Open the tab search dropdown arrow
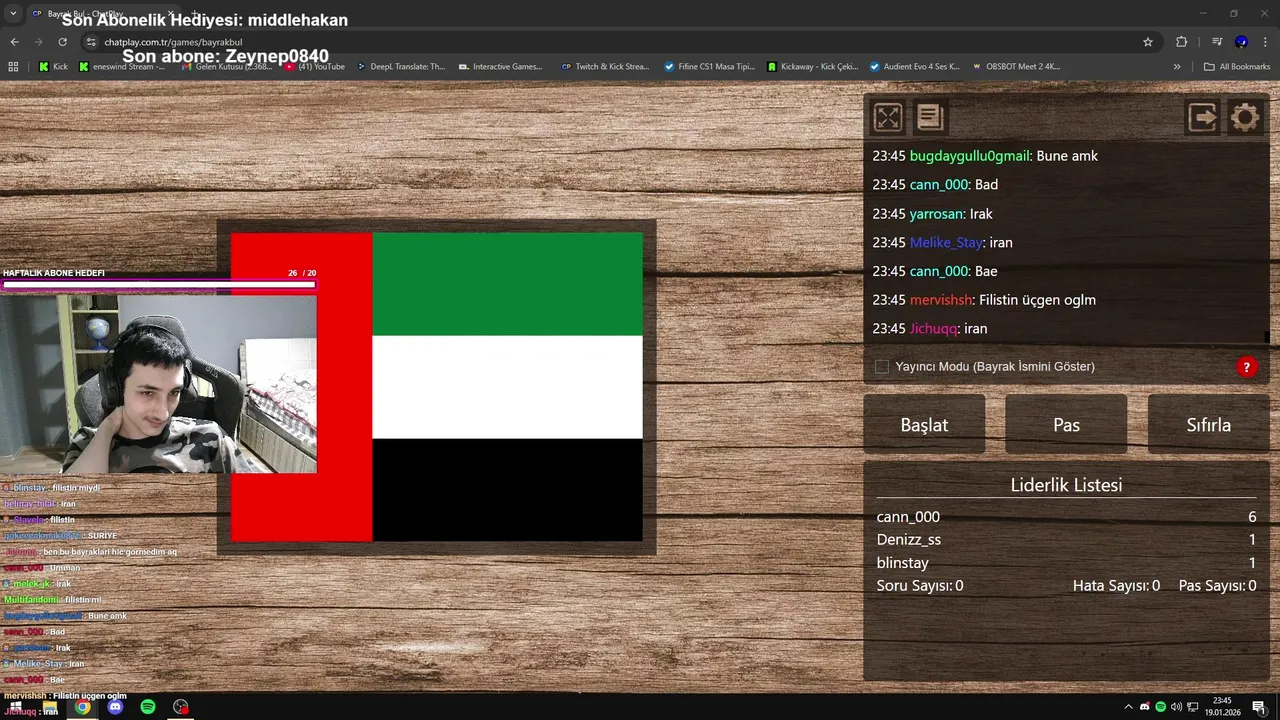This screenshot has width=1280, height=720. (13, 14)
